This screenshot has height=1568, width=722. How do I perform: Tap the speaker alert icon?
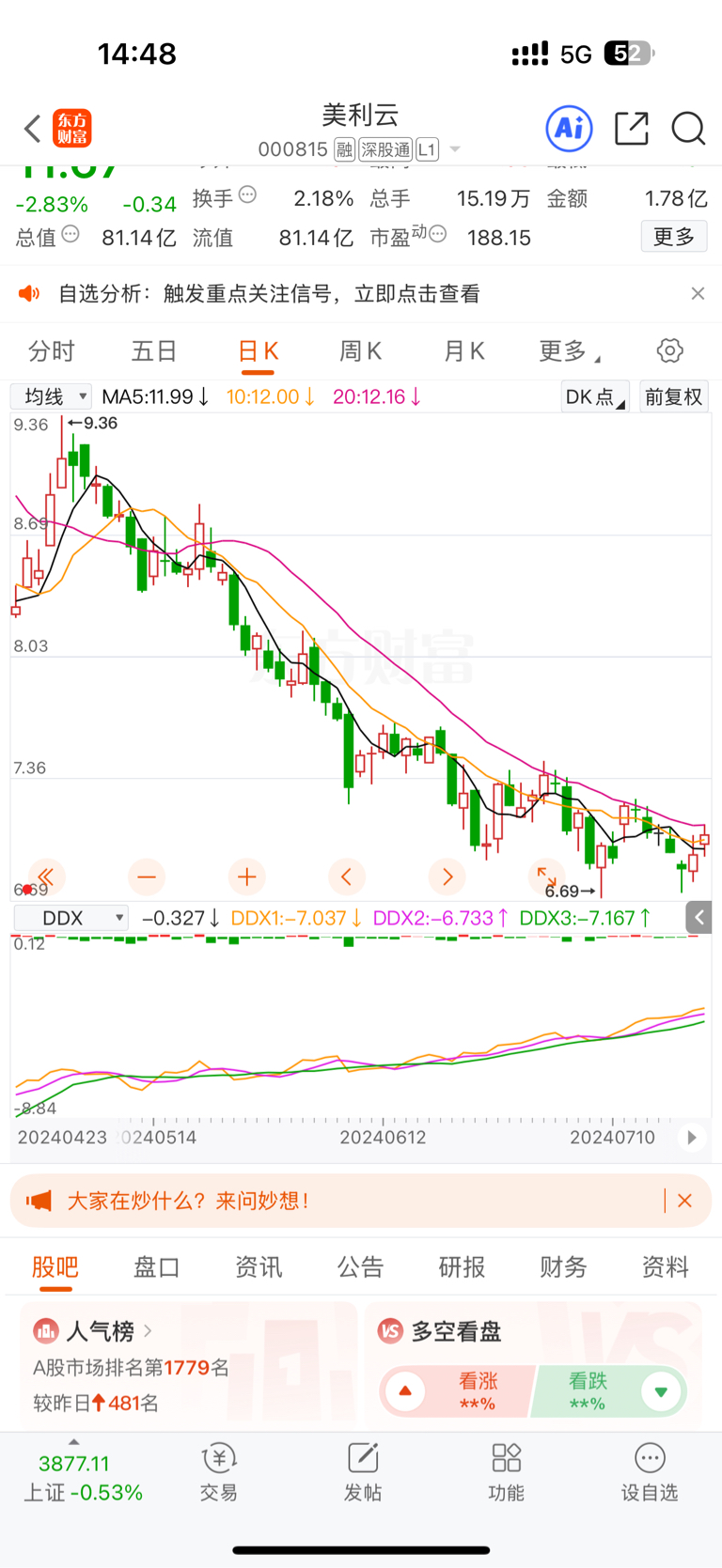[29, 294]
